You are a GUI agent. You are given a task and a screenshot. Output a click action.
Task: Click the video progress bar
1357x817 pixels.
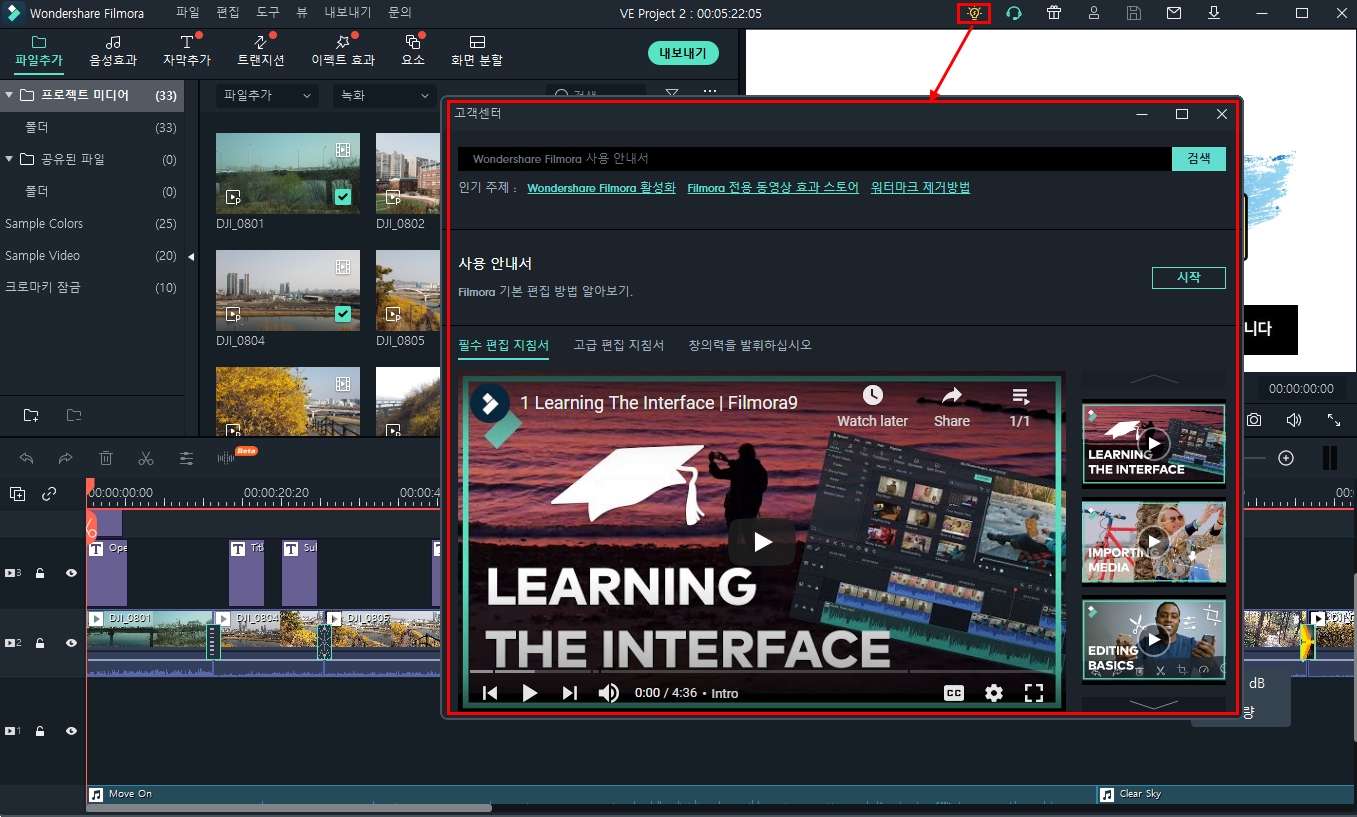763,671
